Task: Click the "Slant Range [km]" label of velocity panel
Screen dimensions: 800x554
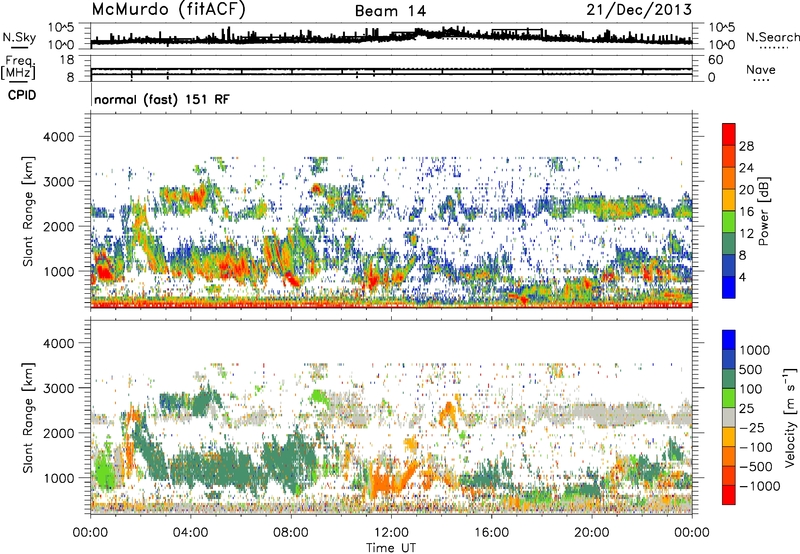Action: click(28, 417)
